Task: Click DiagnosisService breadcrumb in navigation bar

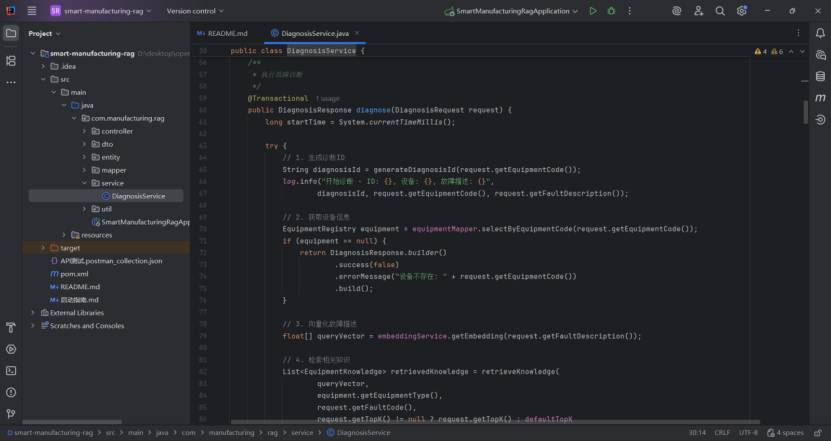Action: (358, 432)
